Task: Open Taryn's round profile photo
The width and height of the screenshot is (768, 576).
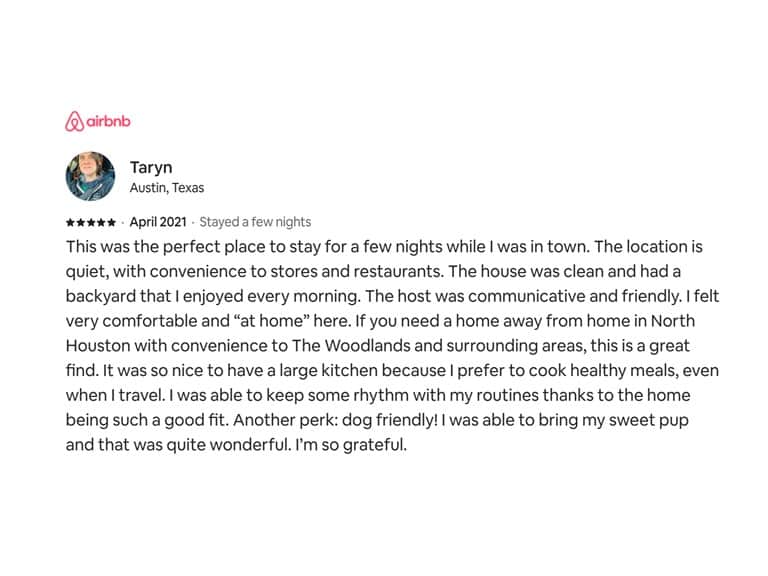Action: [90, 176]
